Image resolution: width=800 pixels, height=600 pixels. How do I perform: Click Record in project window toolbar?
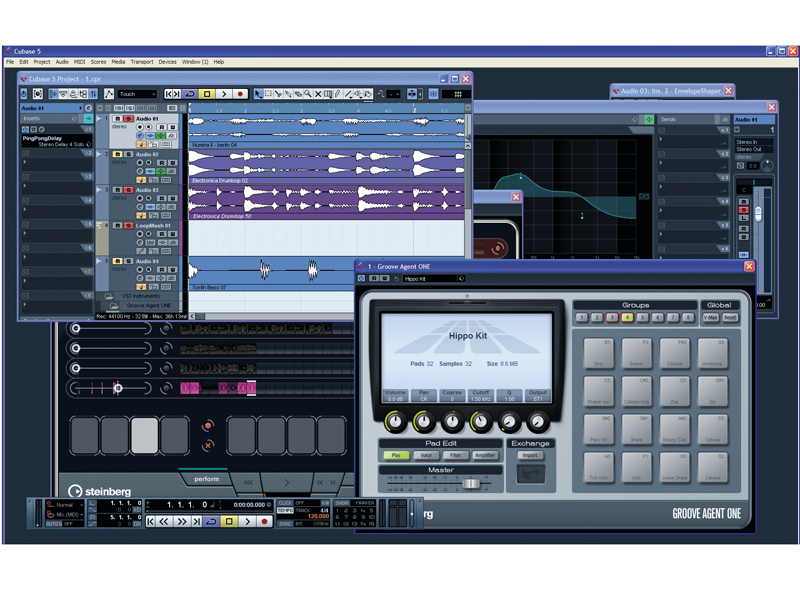(240, 94)
